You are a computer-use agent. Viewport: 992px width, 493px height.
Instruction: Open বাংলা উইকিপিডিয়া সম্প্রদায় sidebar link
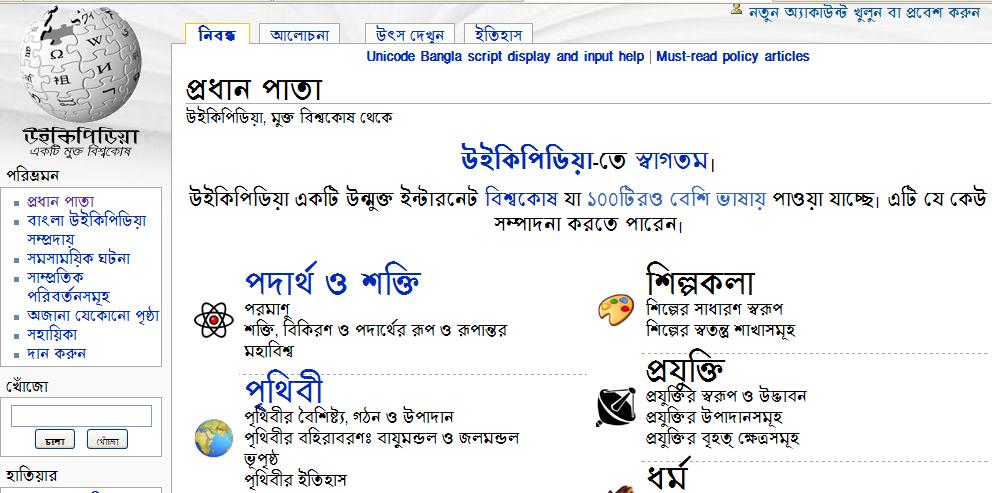click(86, 230)
